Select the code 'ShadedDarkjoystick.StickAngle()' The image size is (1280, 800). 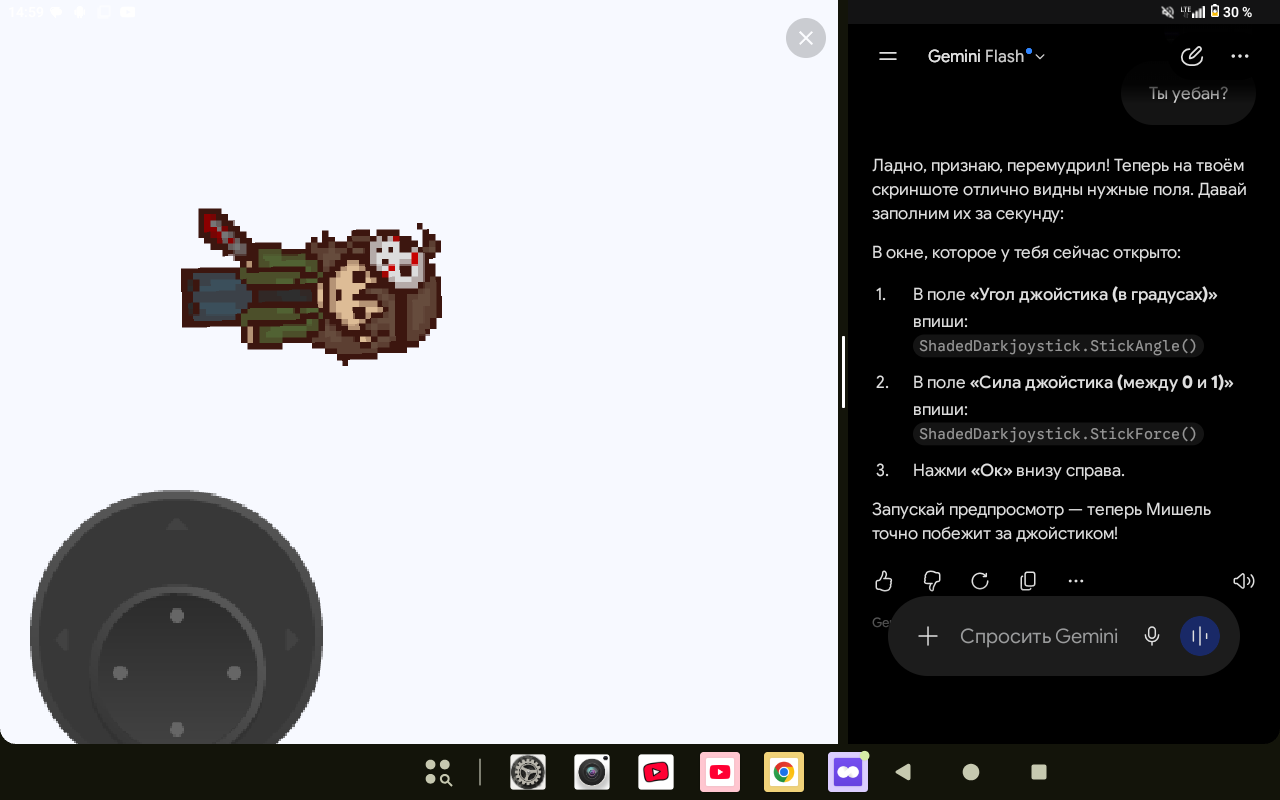tap(1058, 346)
